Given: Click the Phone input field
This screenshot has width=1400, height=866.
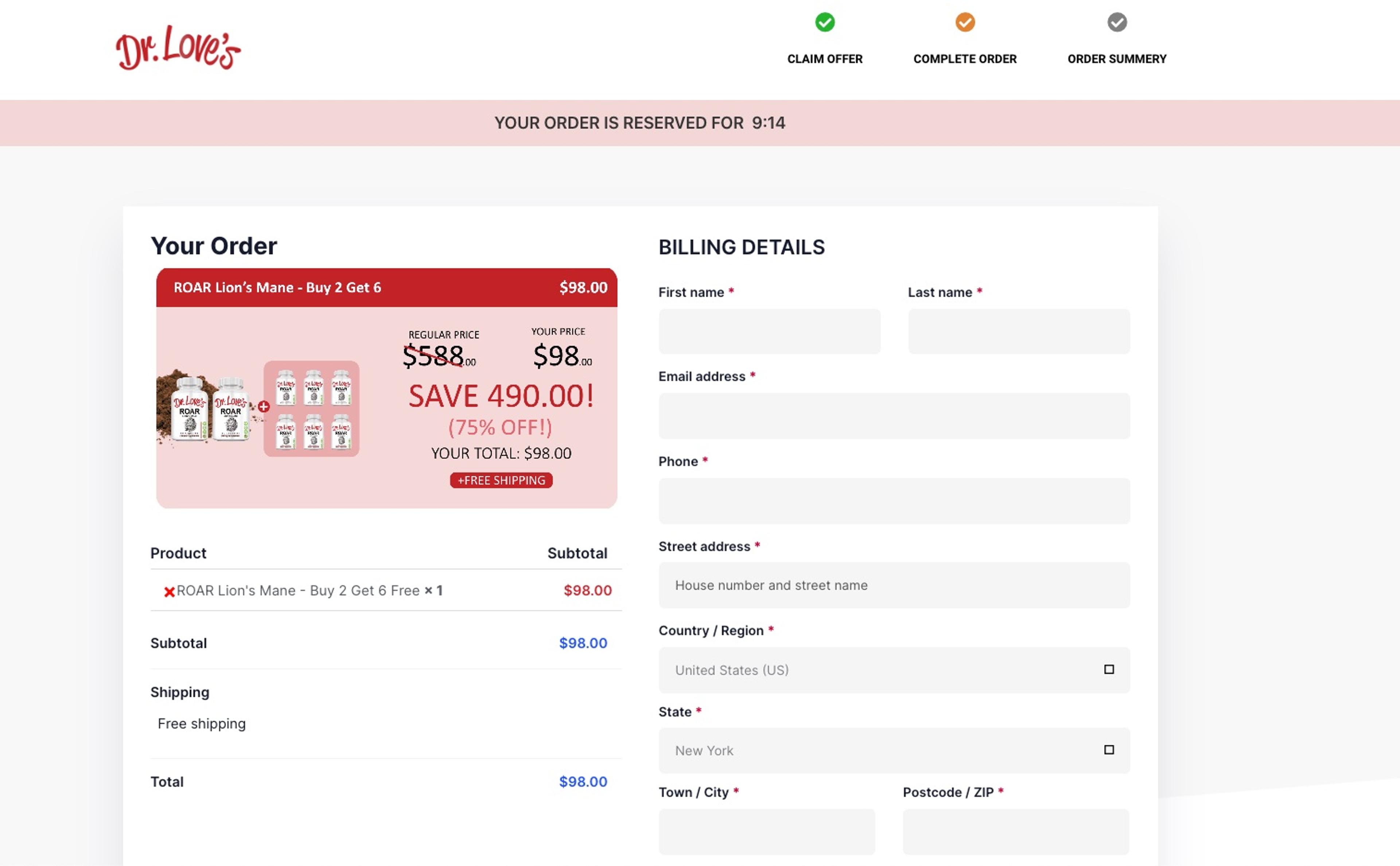Looking at the screenshot, I should coord(894,501).
